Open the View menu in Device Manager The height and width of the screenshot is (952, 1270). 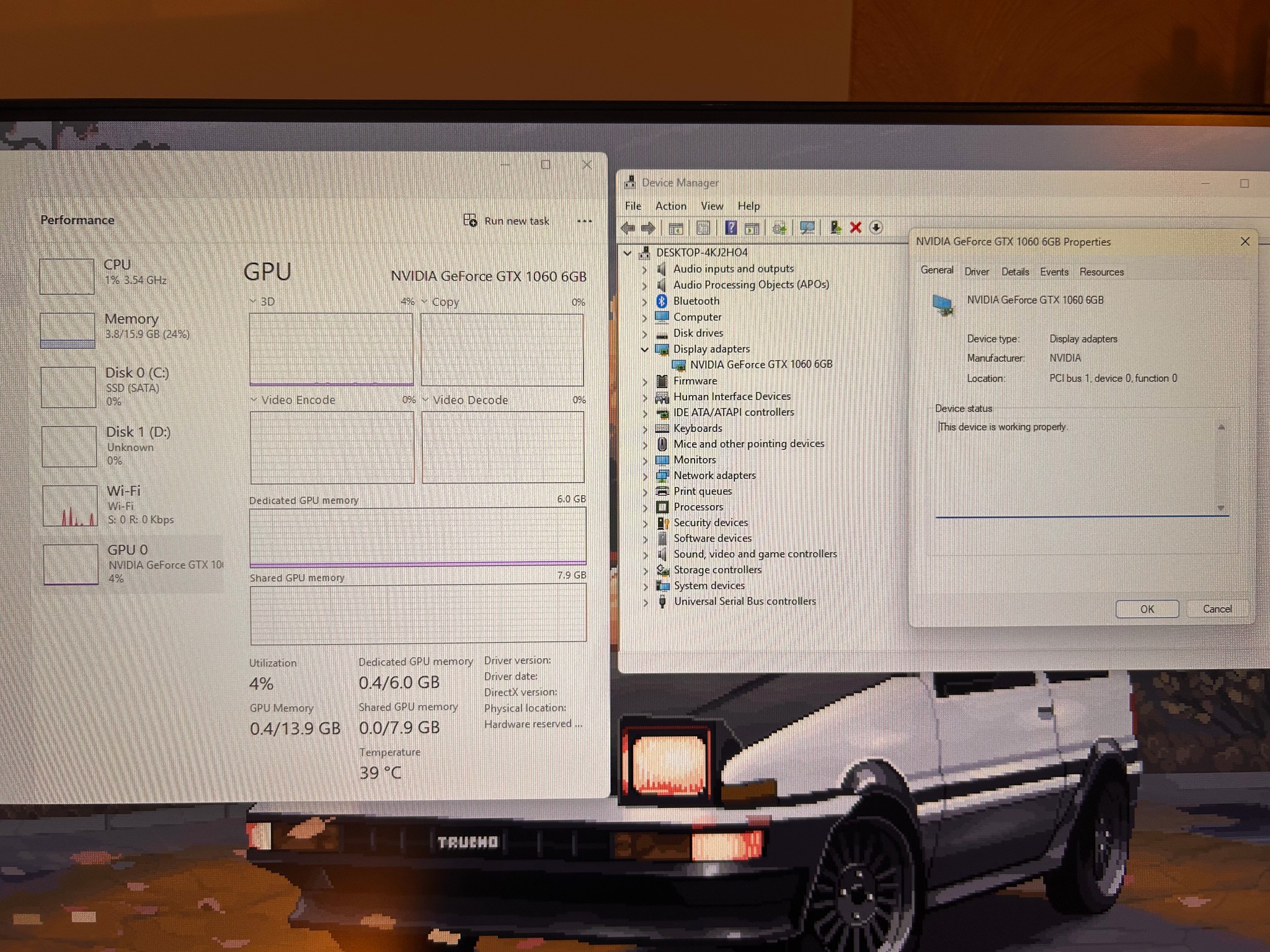point(712,206)
